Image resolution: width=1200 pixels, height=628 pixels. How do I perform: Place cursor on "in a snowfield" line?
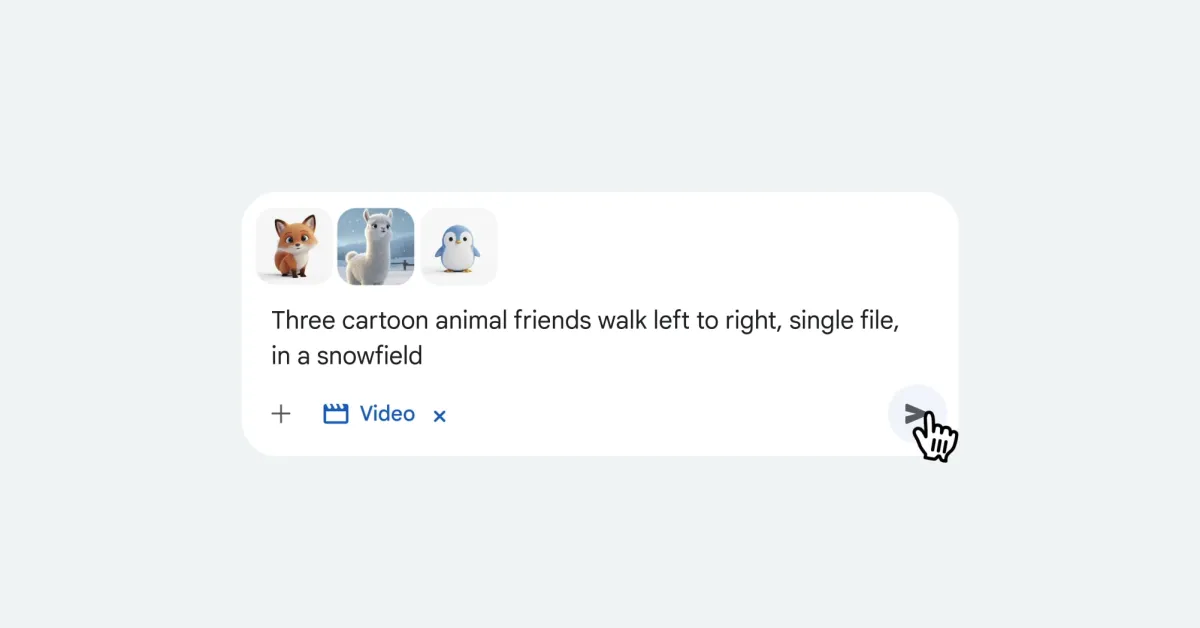[x=347, y=355]
